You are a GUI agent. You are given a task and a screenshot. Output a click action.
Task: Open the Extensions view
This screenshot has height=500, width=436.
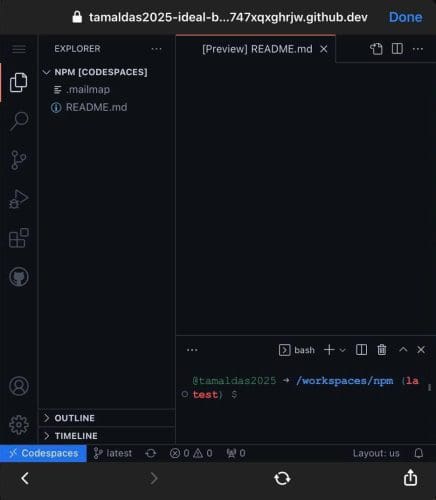pyautogui.click(x=19, y=238)
